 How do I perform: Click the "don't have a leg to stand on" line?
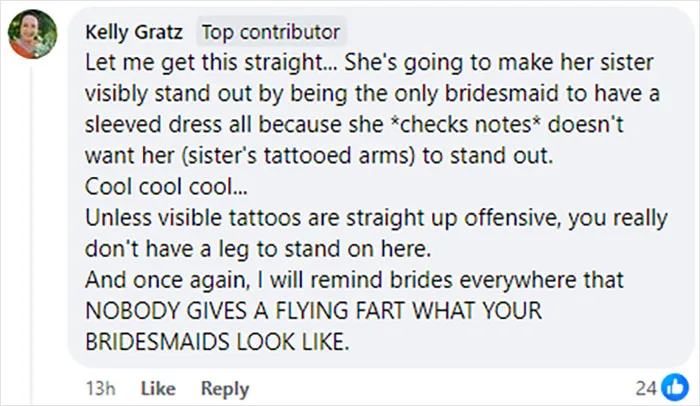click(258, 249)
